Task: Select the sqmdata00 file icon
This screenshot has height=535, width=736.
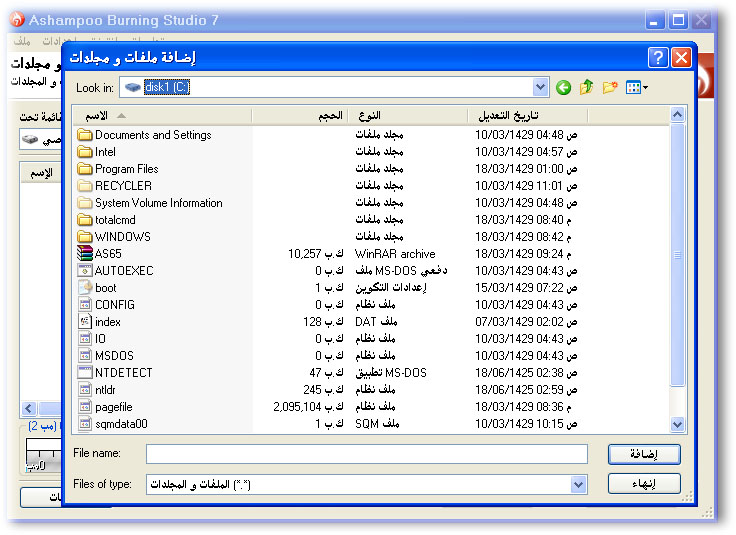Action: click(x=84, y=424)
